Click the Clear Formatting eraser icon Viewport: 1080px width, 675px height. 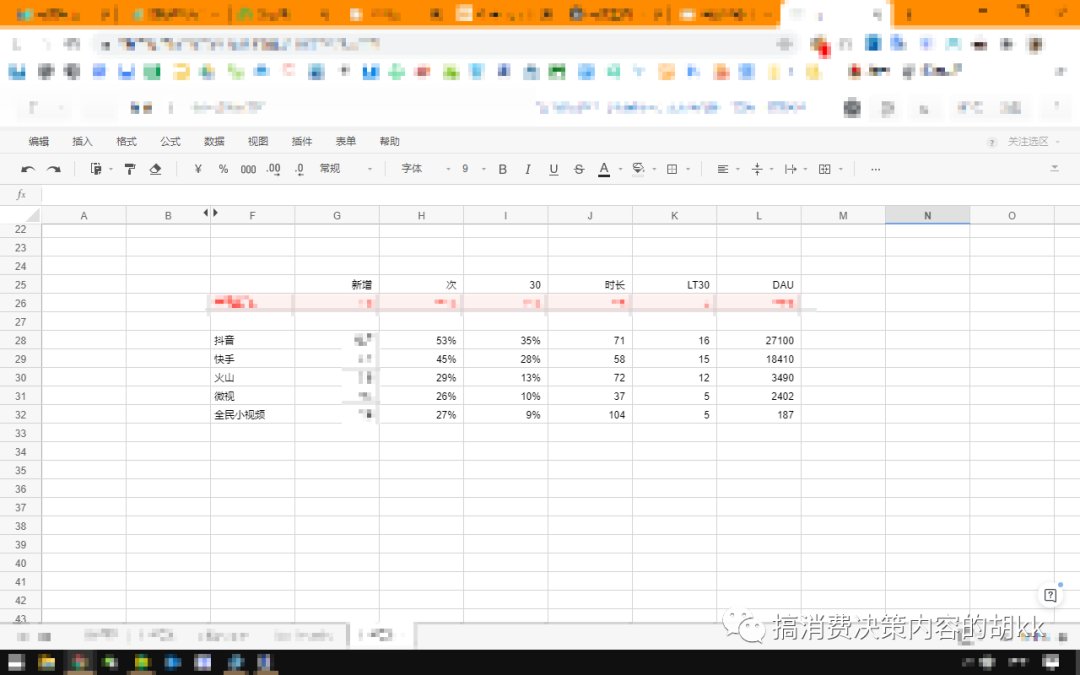[x=155, y=169]
